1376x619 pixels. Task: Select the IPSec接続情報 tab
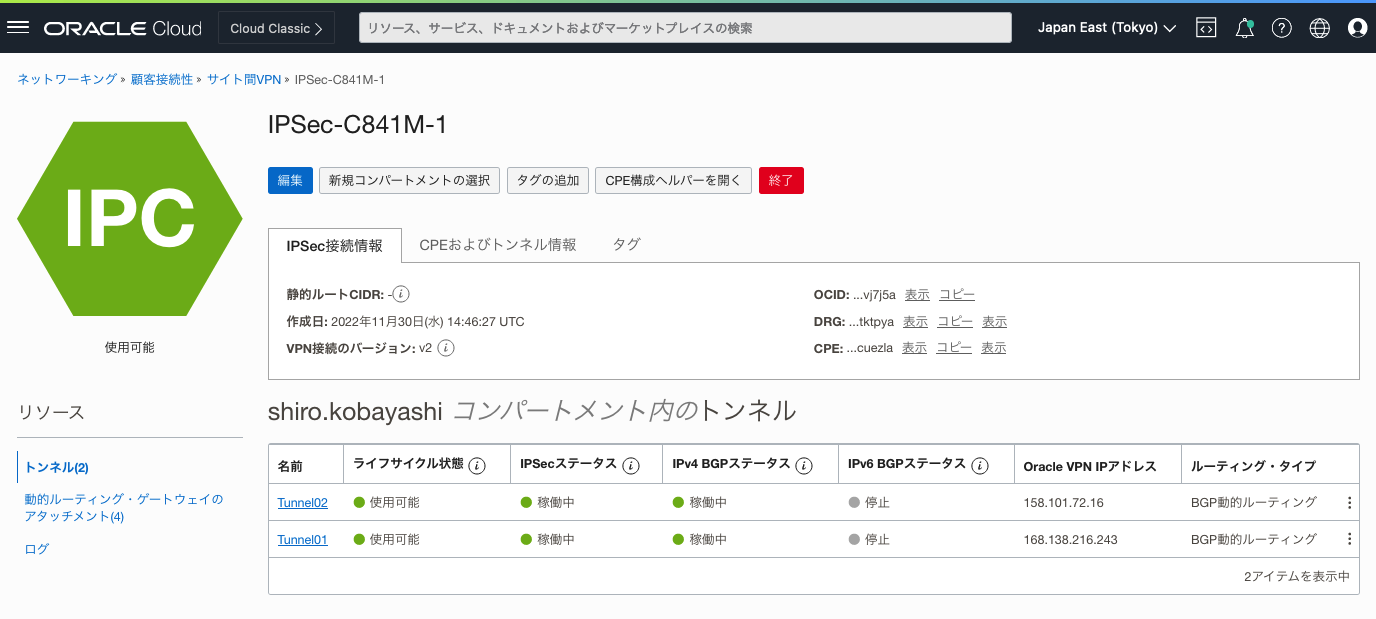pos(335,245)
